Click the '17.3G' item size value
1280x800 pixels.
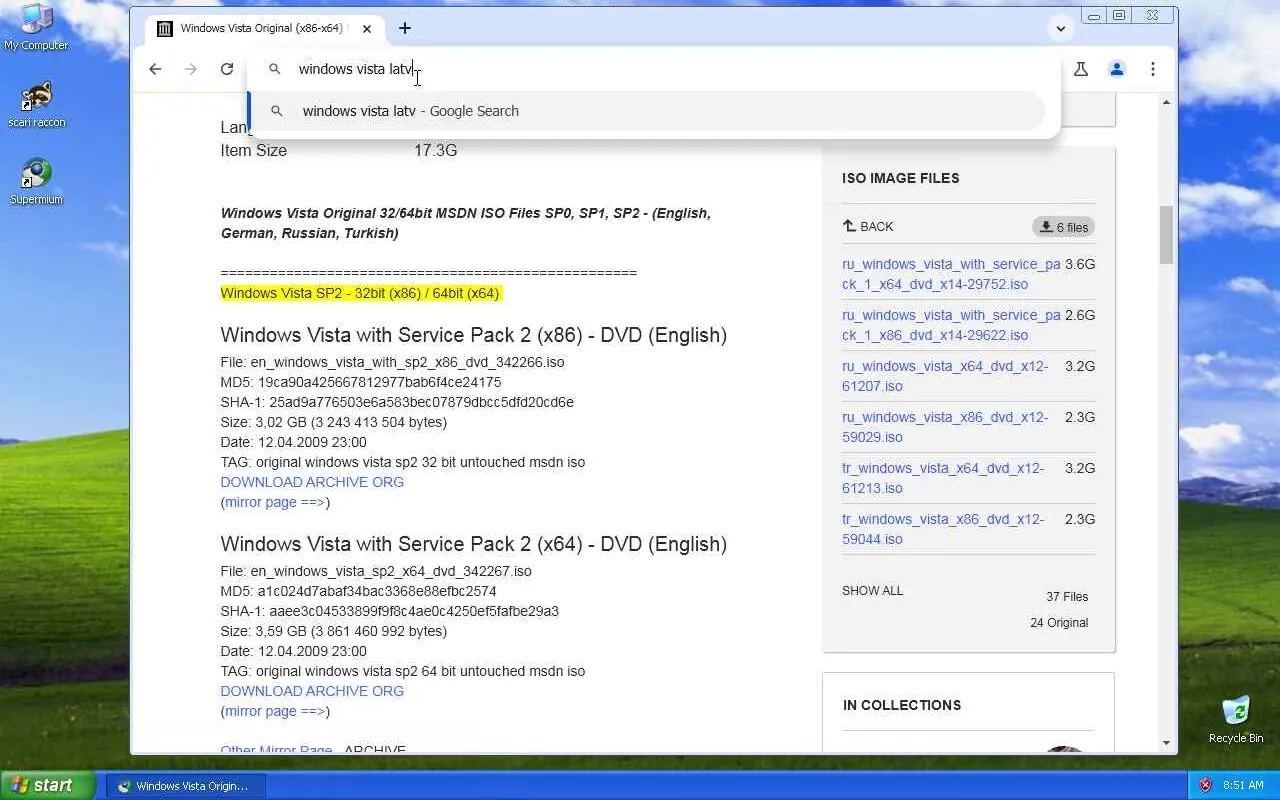436,151
